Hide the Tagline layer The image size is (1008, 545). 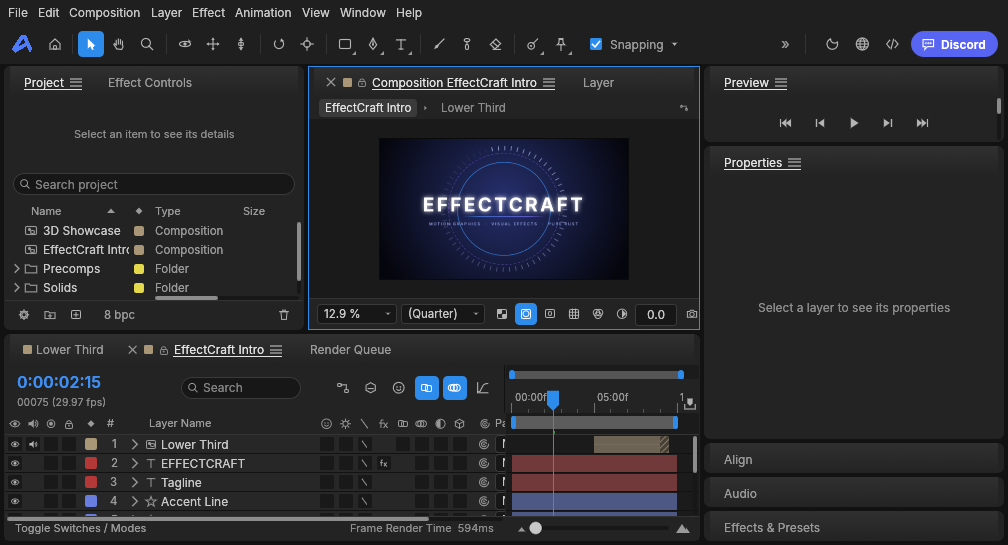tap(15, 482)
